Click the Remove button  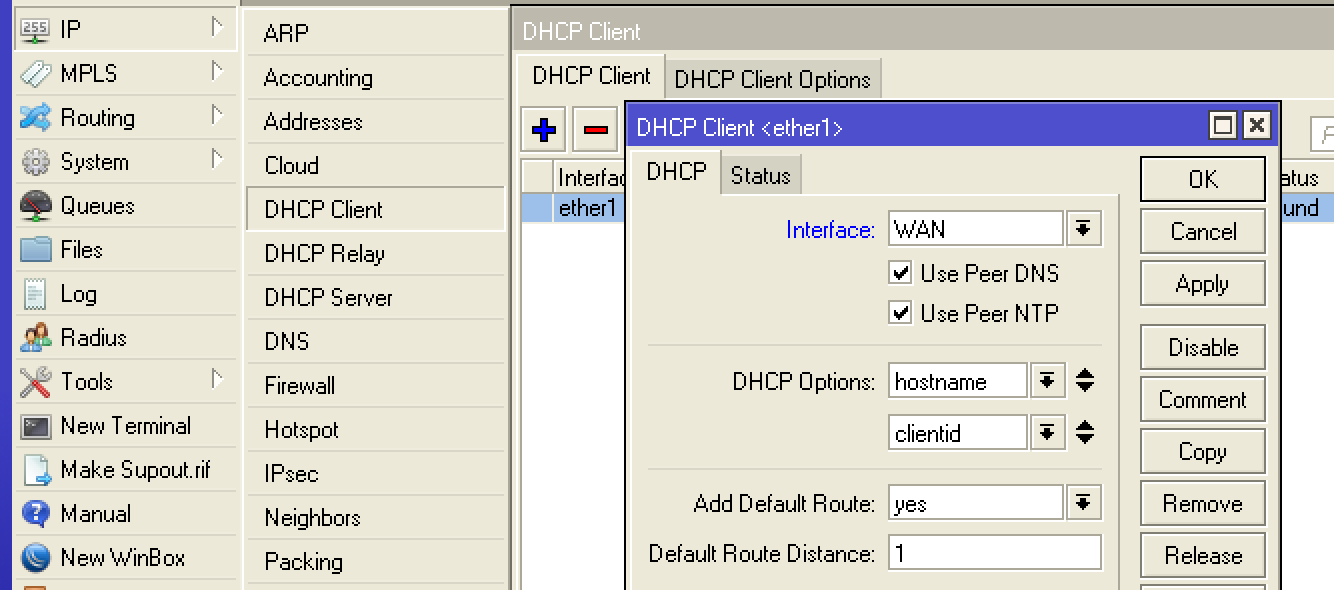[1203, 503]
